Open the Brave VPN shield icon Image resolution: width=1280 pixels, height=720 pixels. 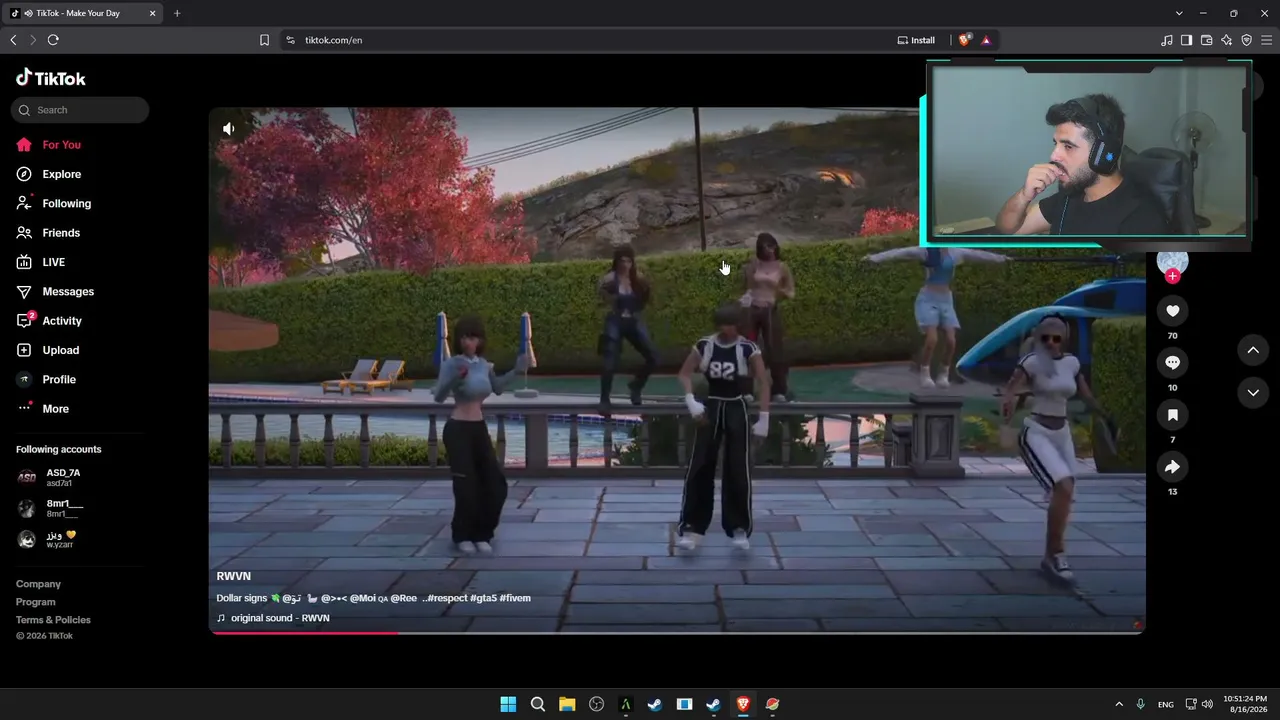coord(1246,40)
